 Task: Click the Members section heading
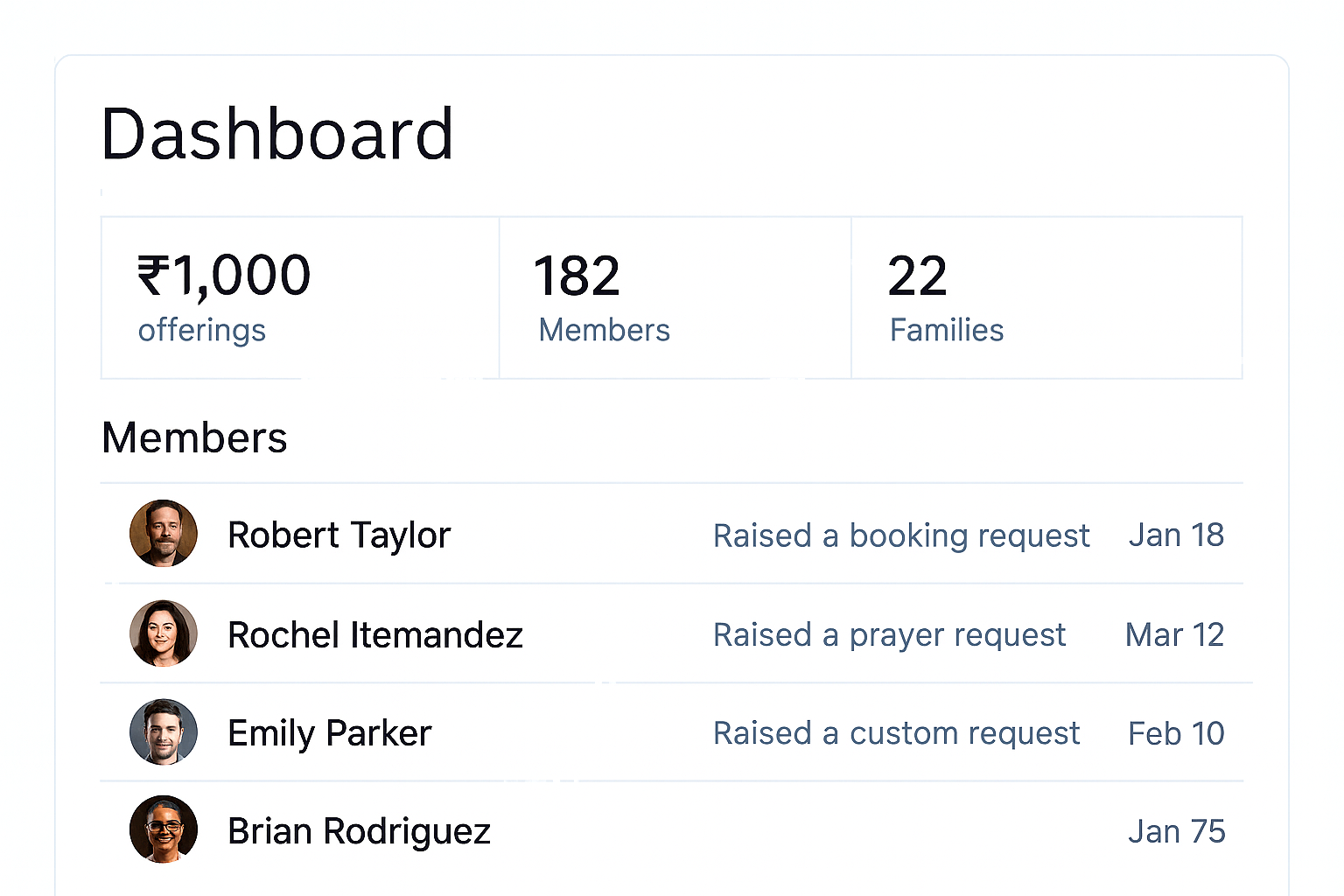tap(194, 437)
